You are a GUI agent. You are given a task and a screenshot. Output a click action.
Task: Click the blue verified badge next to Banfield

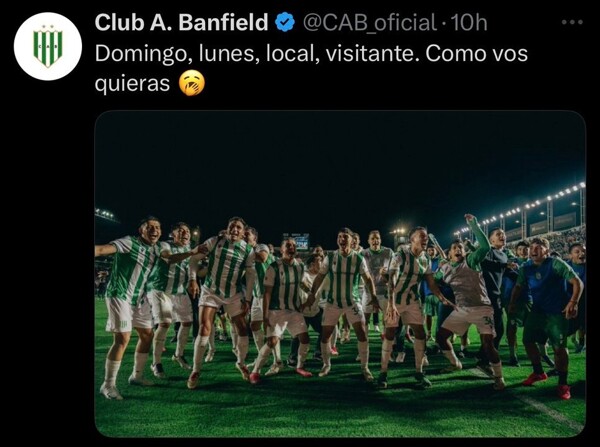285,22
